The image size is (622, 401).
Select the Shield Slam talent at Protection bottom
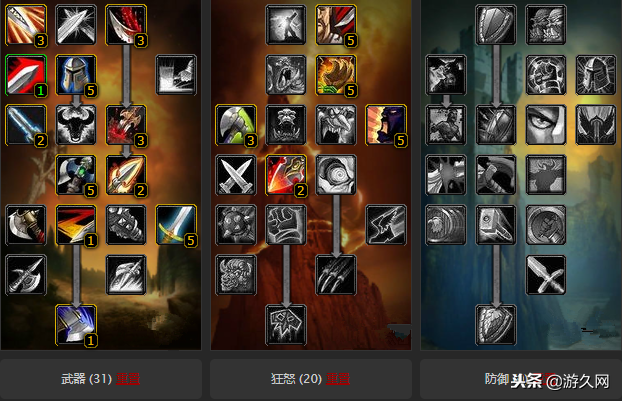496,325
